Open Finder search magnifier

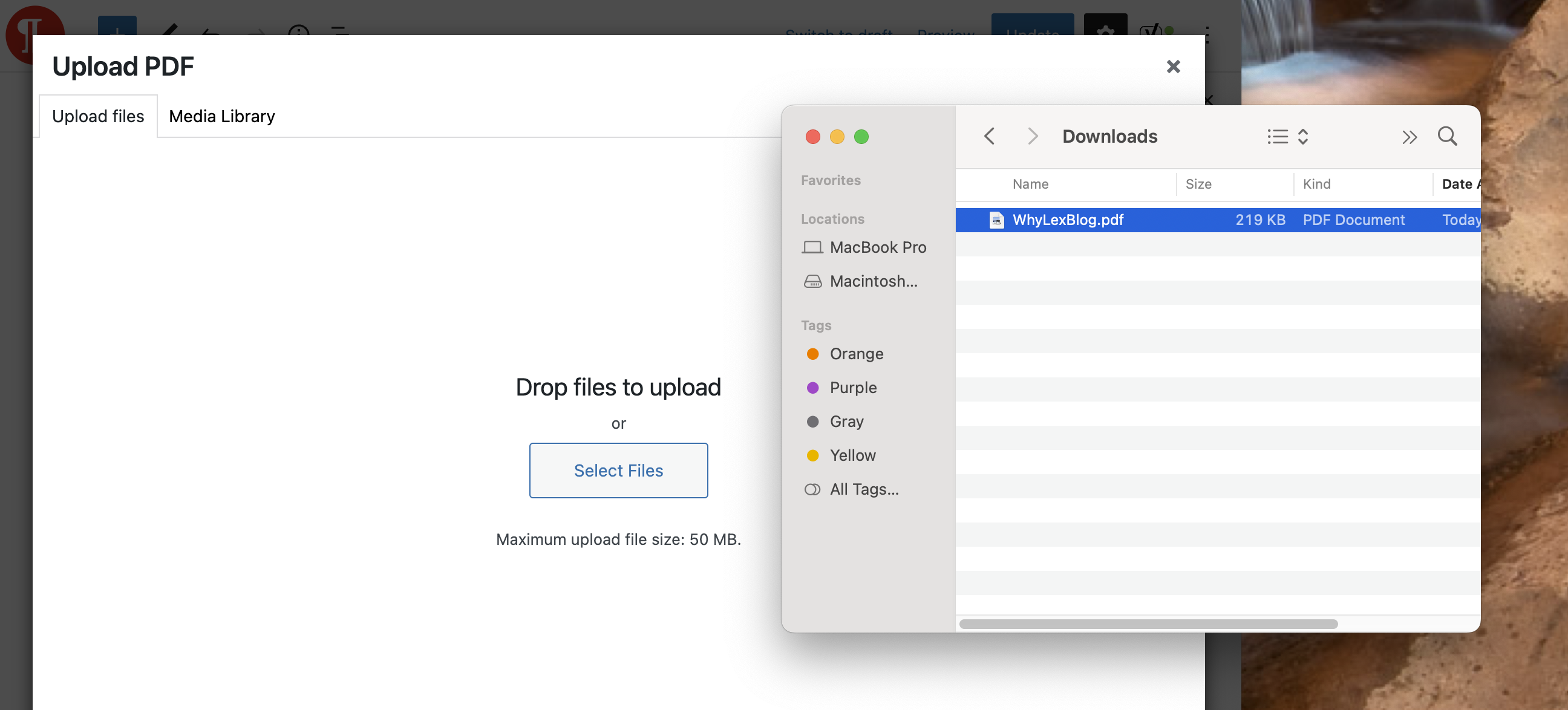[1448, 136]
